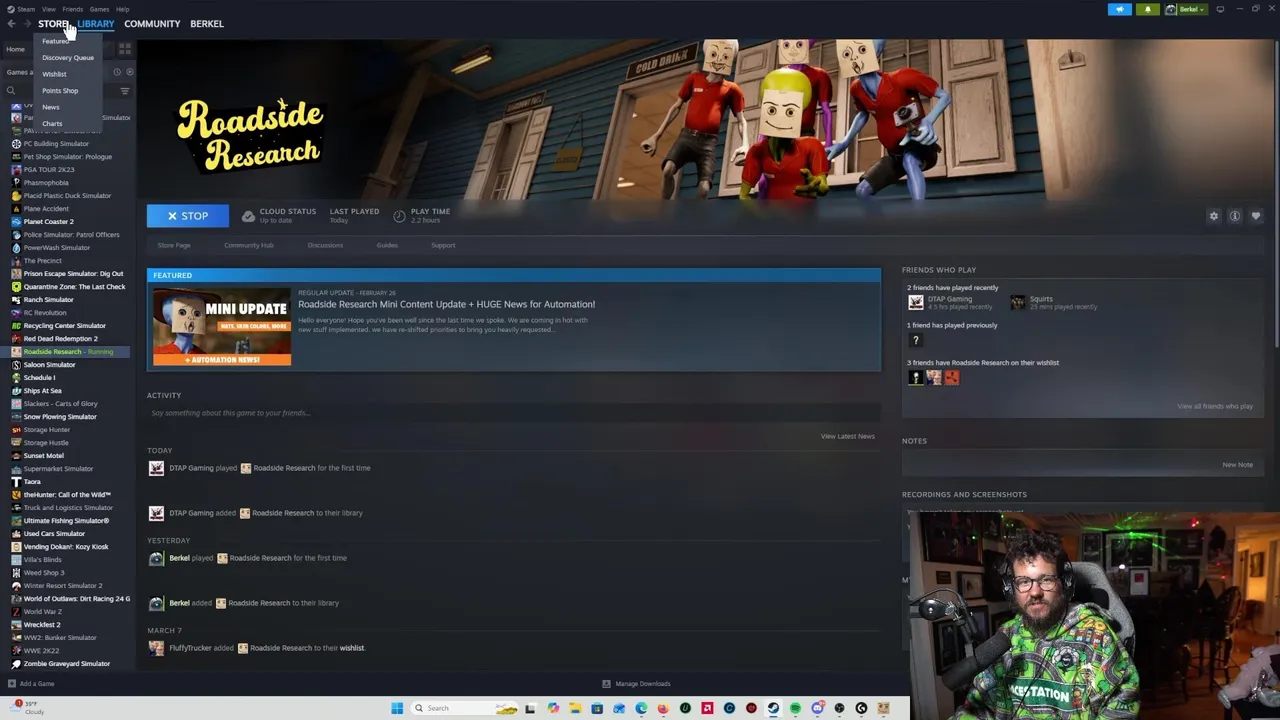Stop the running Roadside Research game
The image size is (1280, 720).
(188, 216)
